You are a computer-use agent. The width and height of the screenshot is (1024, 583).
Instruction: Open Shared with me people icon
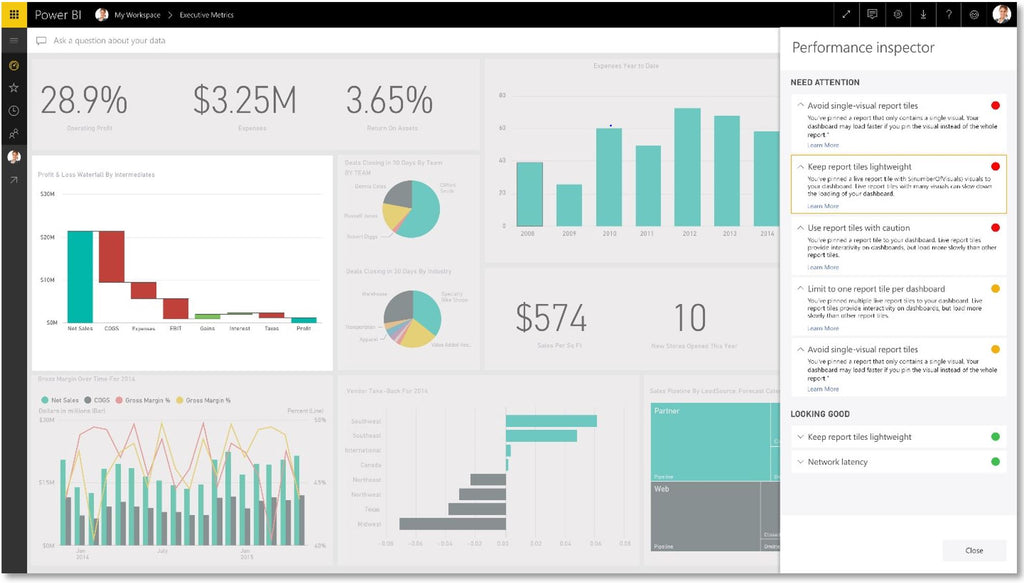click(14, 133)
